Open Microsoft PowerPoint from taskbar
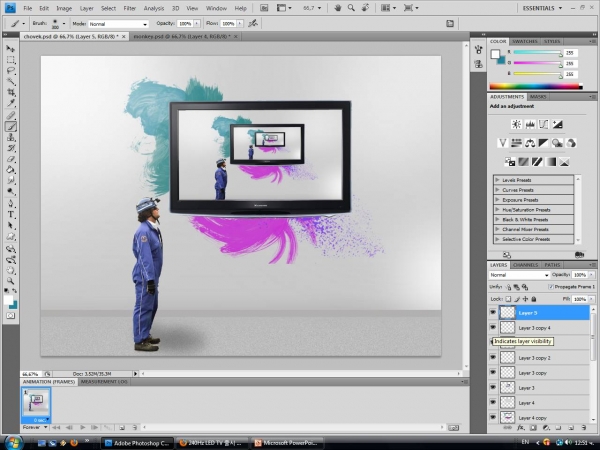The width and height of the screenshot is (600, 450). (286, 443)
